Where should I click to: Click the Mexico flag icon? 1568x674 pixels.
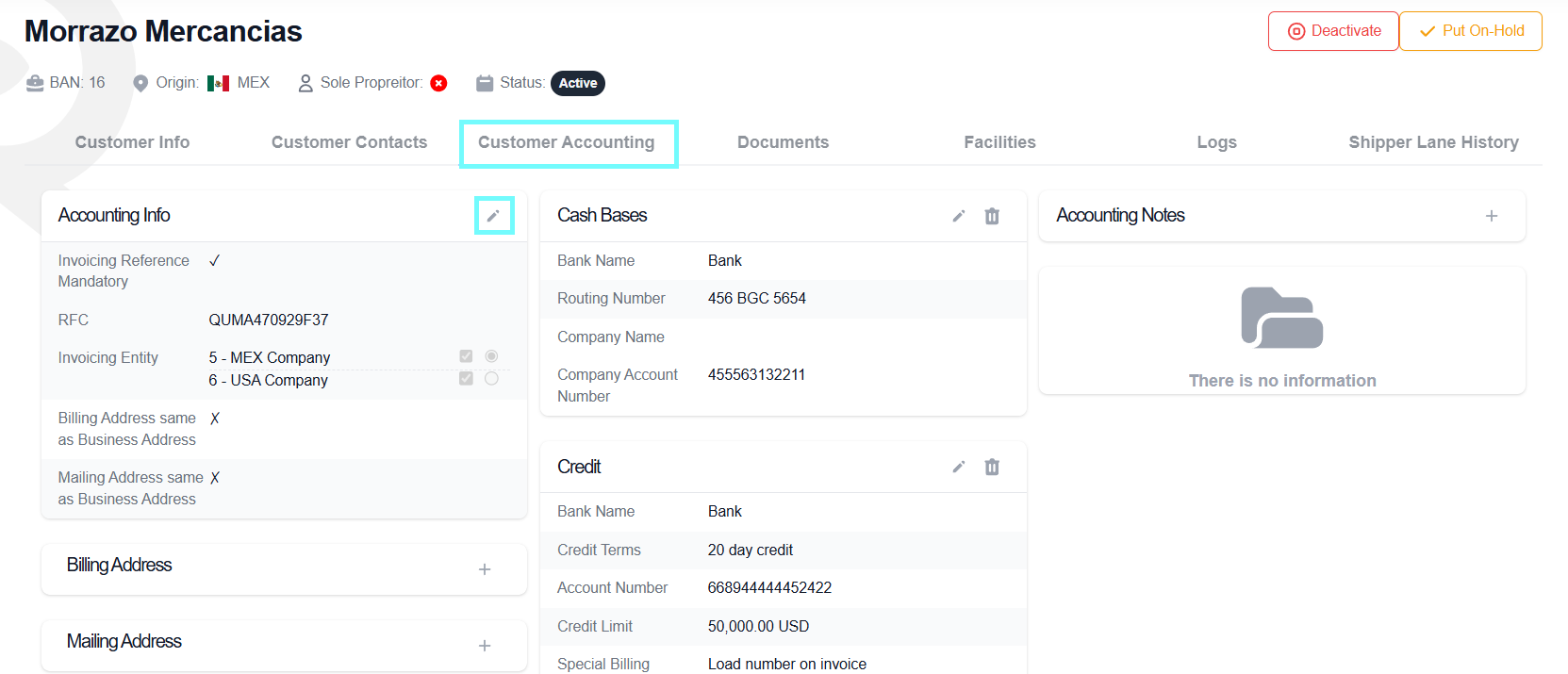[x=218, y=83]
